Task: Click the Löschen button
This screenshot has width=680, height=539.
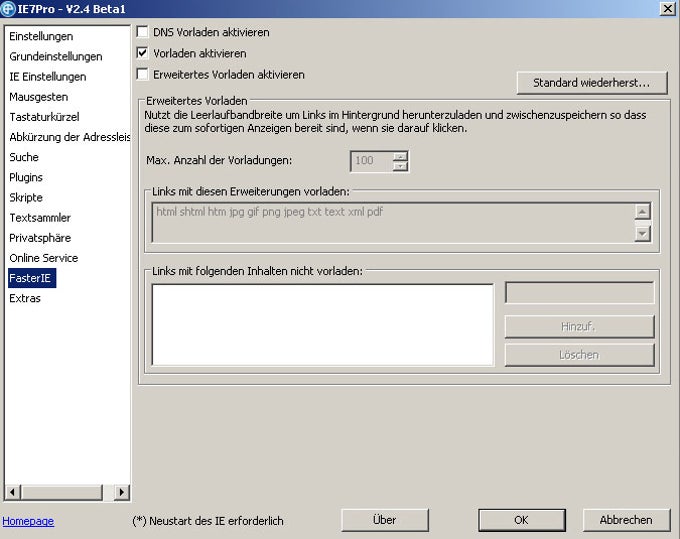Action: click(x=579, y=355)
